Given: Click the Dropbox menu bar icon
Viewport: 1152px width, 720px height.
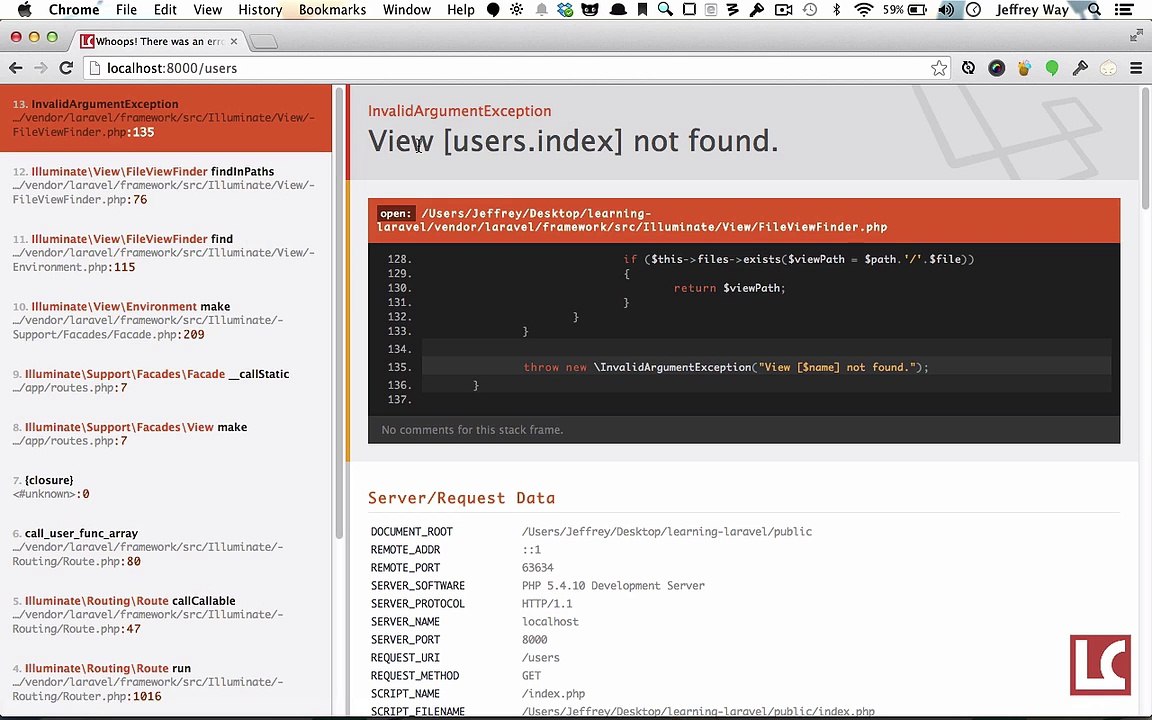Looking at the screenshot, I should pos(565,10).
